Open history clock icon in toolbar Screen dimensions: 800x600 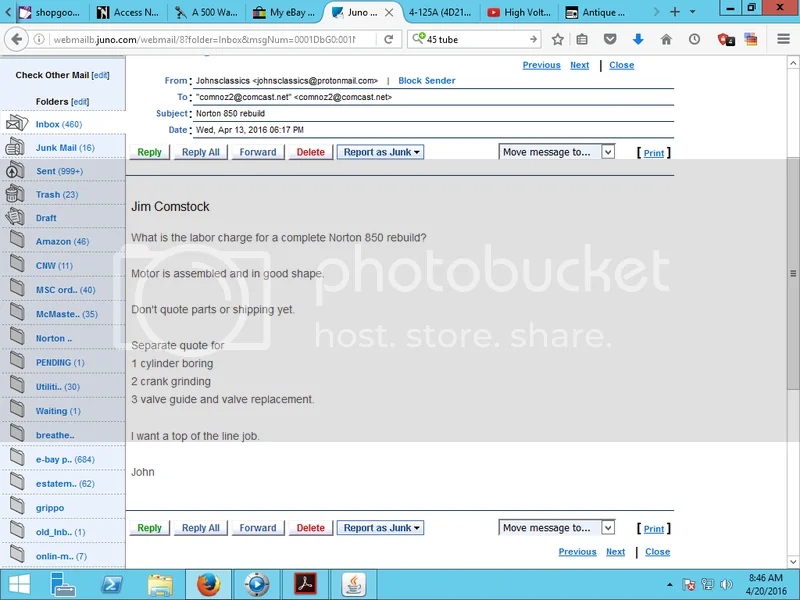(x=694, y=39)
